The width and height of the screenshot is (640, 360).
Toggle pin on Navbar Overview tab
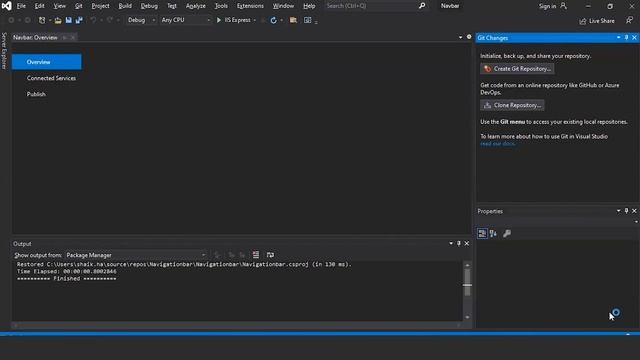64,38
